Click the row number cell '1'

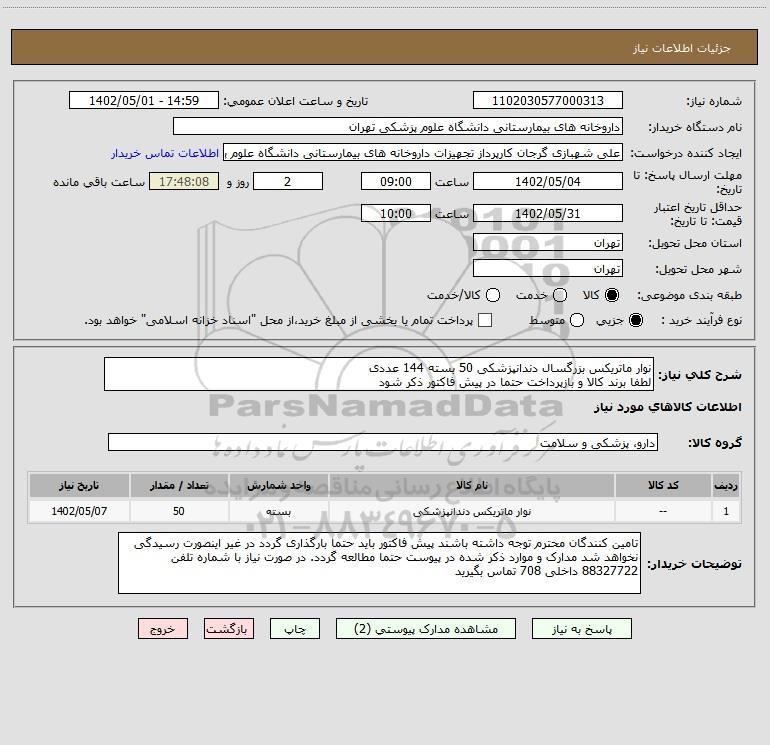pyautogui.click(x=726, y=511)
